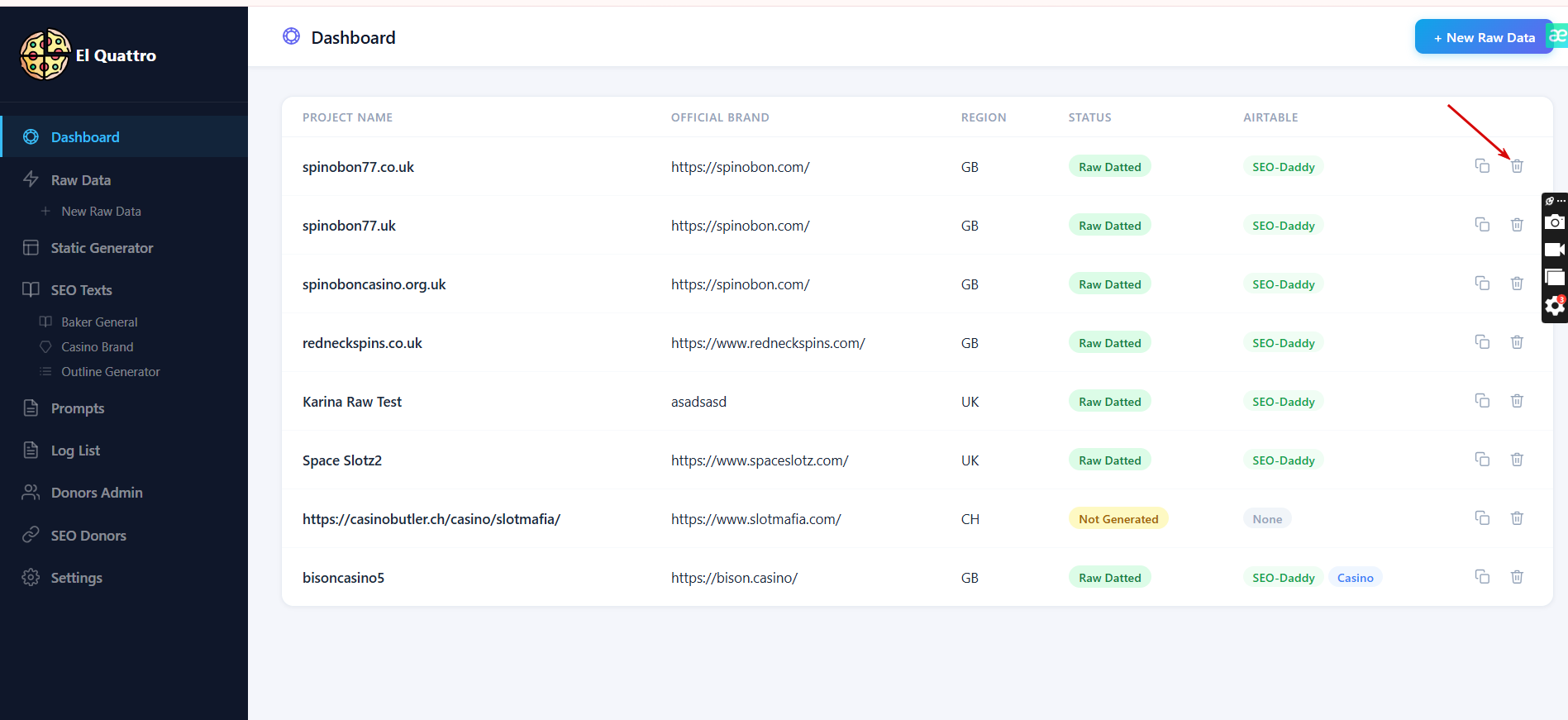The height and width of the screenshot is (720, 1568).
Task: Open Baker General submenu item
Action: tap(99, 322)
